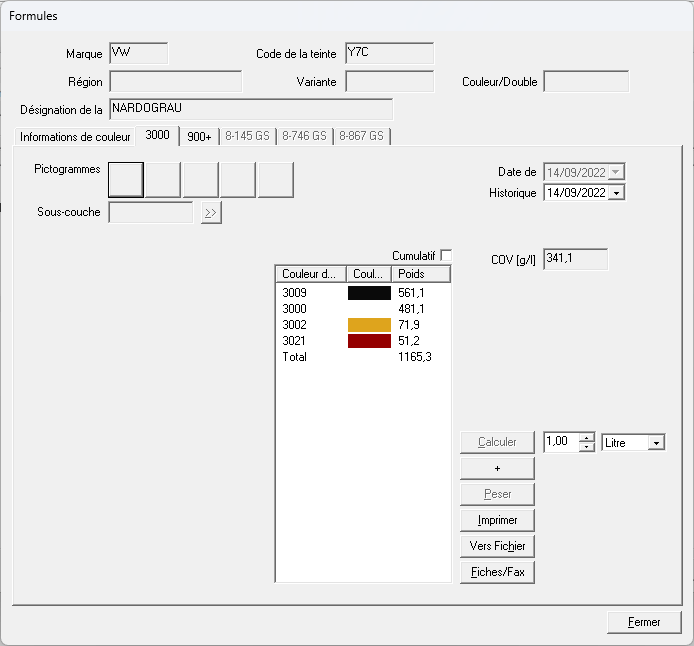Close the dialog with Fermer
The image size is (694, 646).
pos(644,622)
